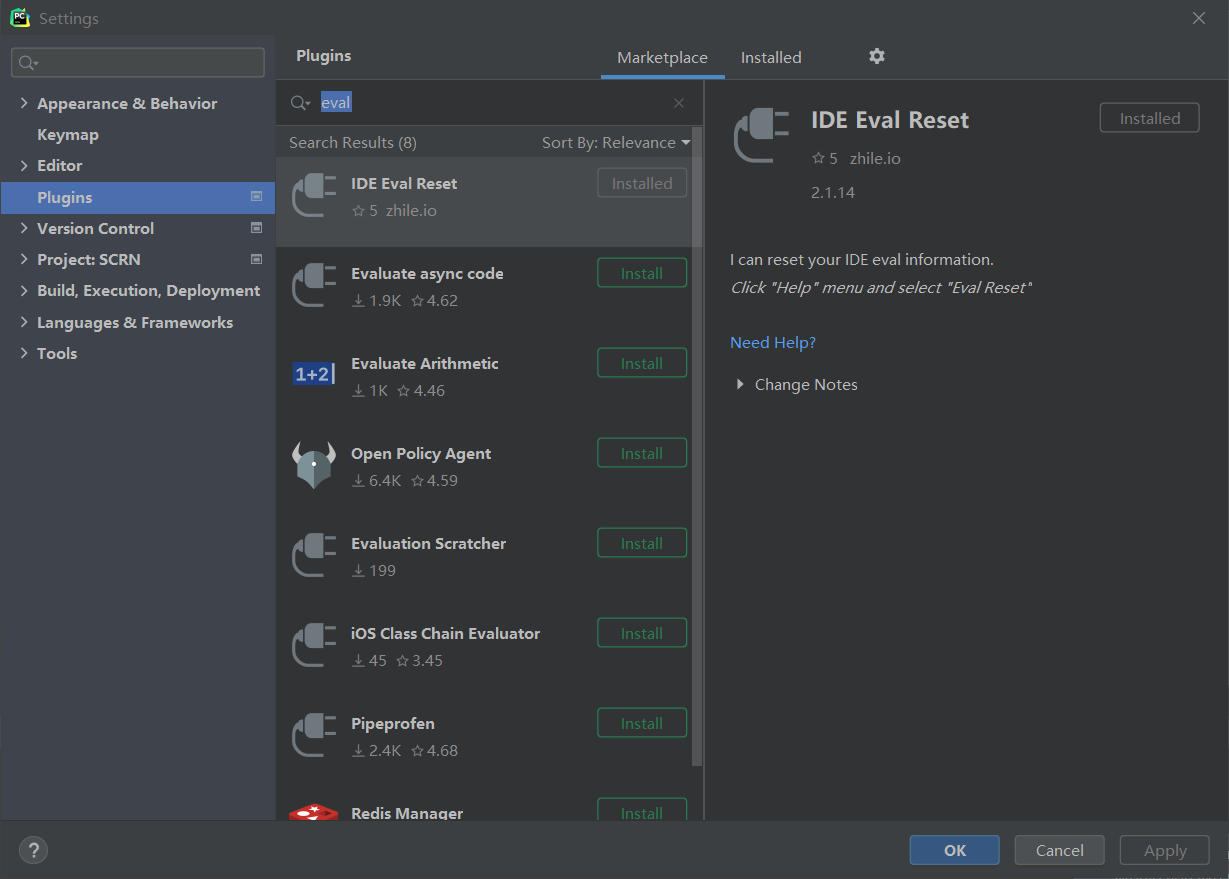Select the Evaluation Scratcher title

[x=429, y=543]
